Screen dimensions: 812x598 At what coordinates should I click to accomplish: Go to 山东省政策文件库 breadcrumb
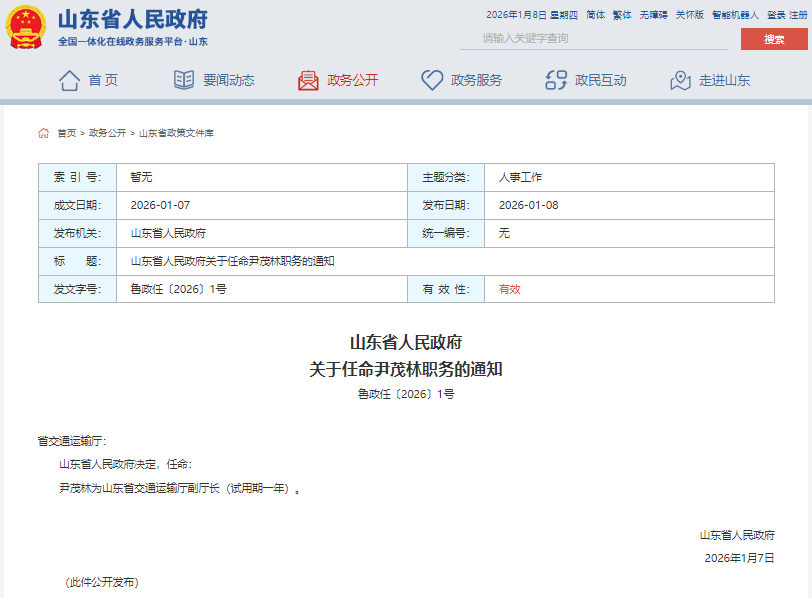176,133
